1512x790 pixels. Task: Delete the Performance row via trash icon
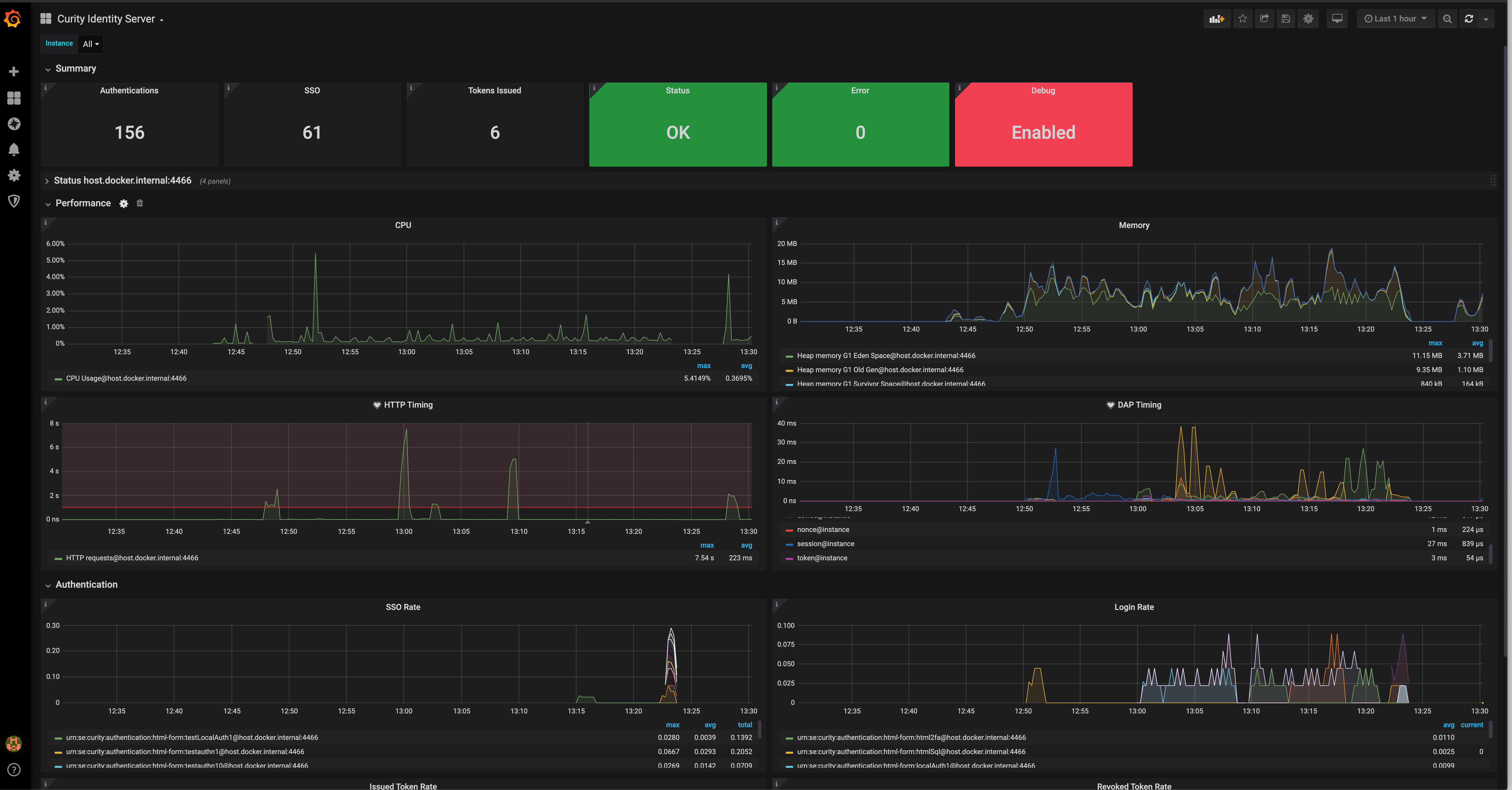(140, 203)
